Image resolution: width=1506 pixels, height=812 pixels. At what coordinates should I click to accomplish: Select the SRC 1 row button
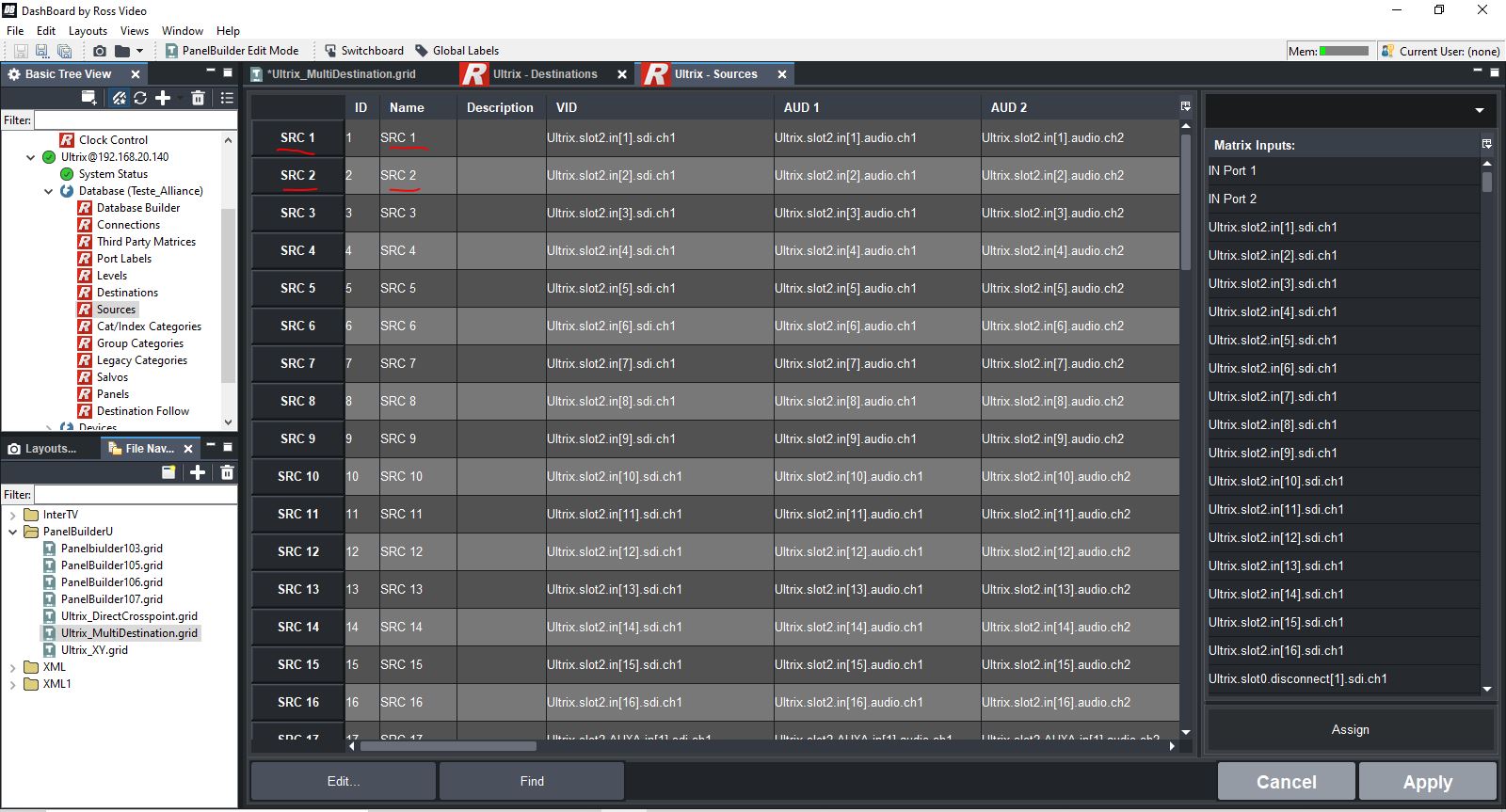297,137
